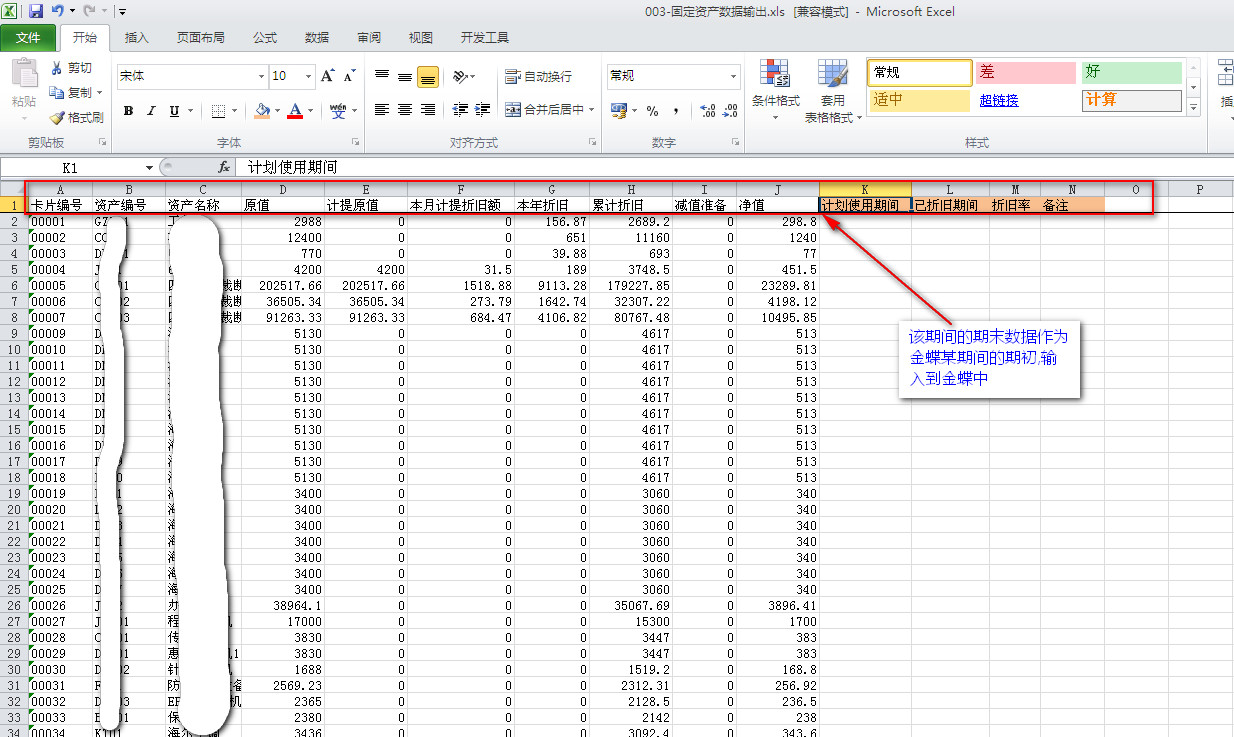Open the number format 常规 dropdown
The height and width of the screenshot is (737, 1234).
click(733, 76)
